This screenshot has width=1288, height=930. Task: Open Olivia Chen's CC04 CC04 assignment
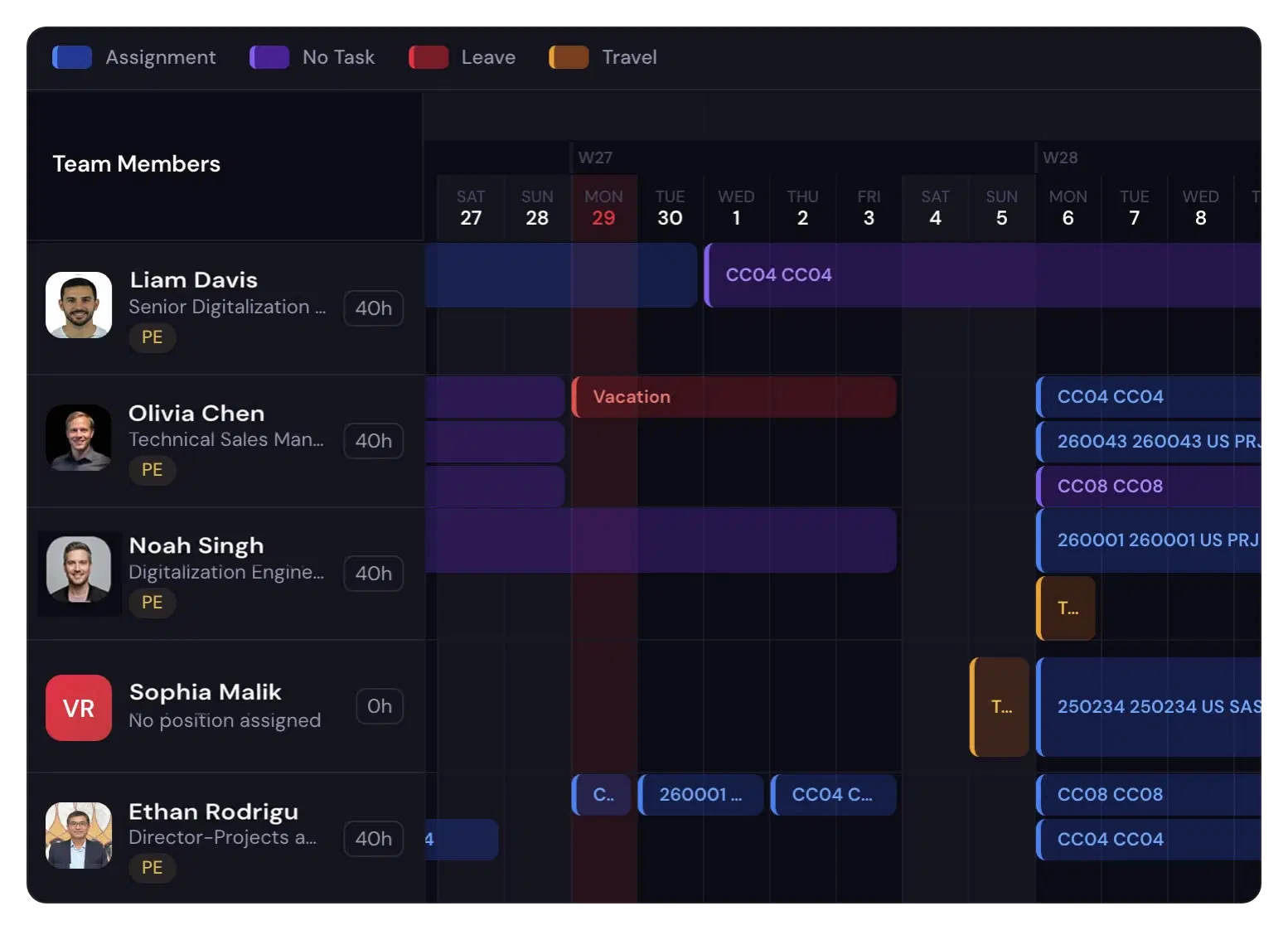coord(1149,397)
